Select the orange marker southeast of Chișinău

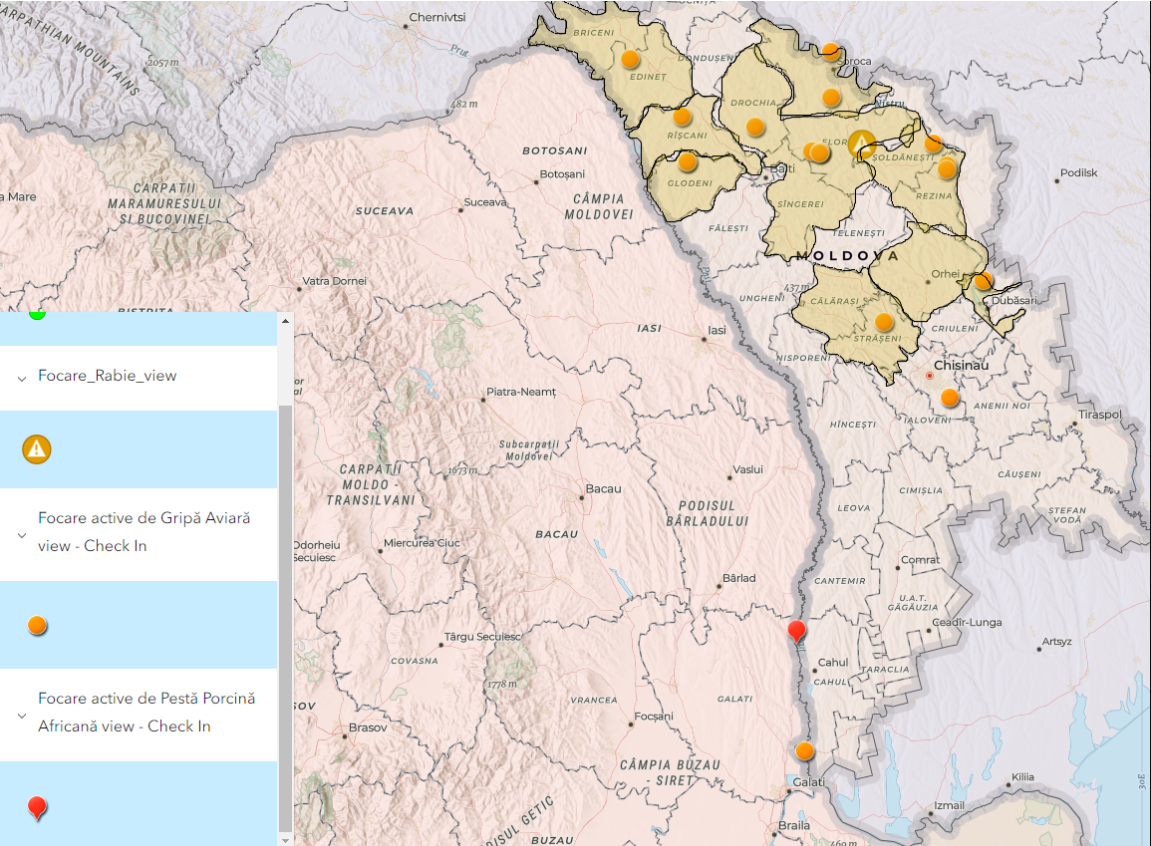click(x=950, y=398)
